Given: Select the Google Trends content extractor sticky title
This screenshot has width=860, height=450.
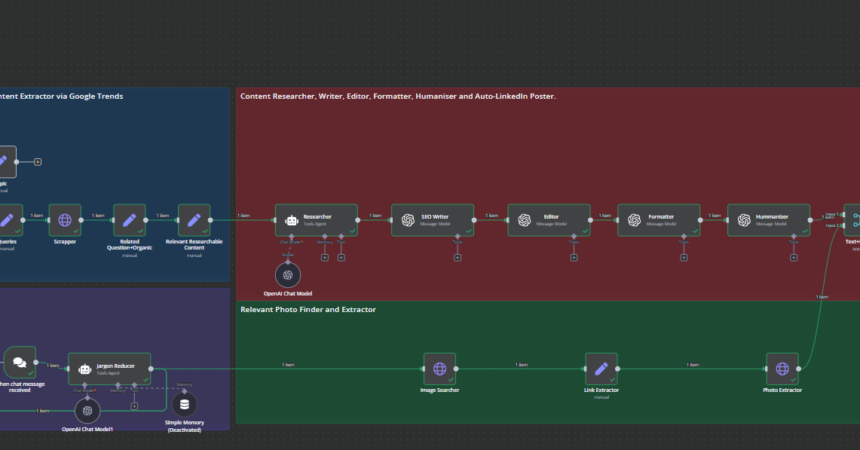Looking at the screenshot, I should (61, 96).
